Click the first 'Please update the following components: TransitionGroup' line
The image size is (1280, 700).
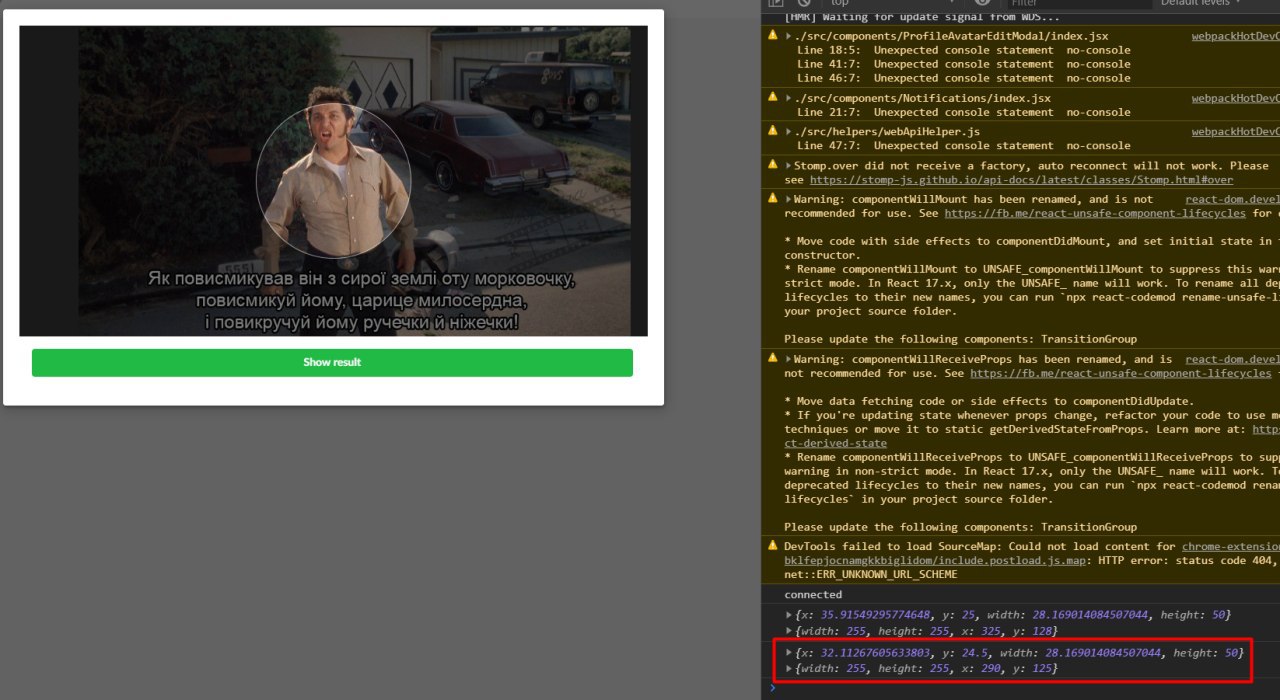tap(960, 339)
